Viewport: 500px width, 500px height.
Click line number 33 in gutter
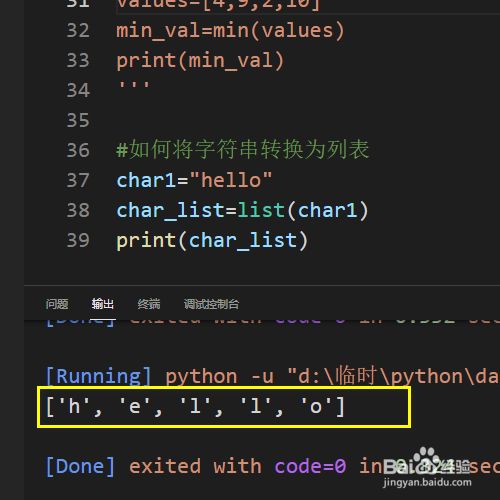78,60
